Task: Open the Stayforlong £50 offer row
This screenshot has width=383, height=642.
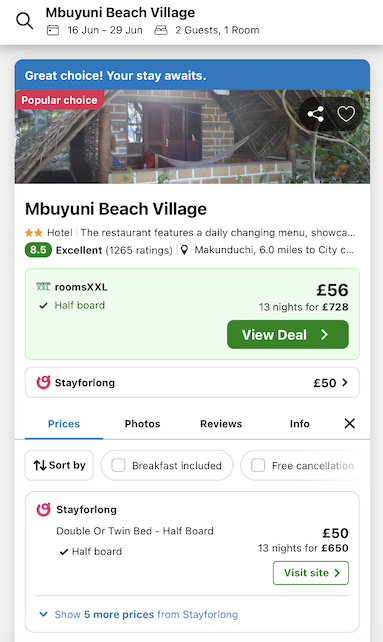Action: point(192,382)
